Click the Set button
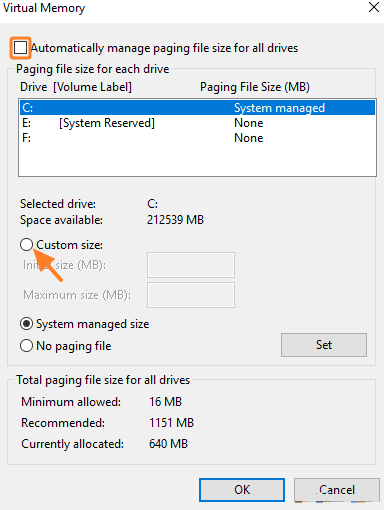Screen dimensions: 384x510 324,345
